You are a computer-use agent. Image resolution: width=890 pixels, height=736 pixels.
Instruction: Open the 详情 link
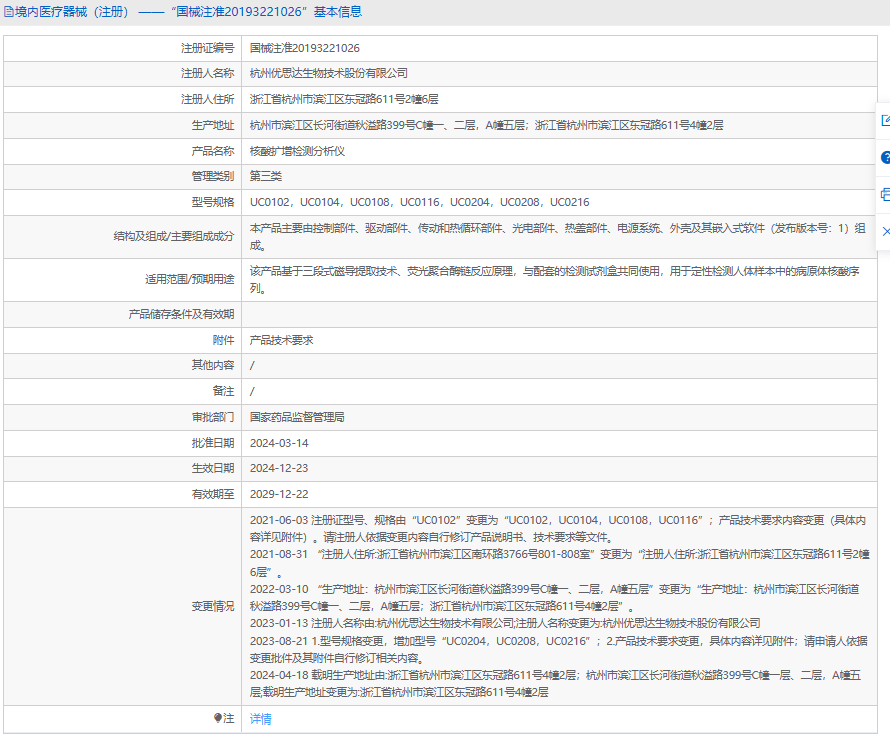click(261, 719)
